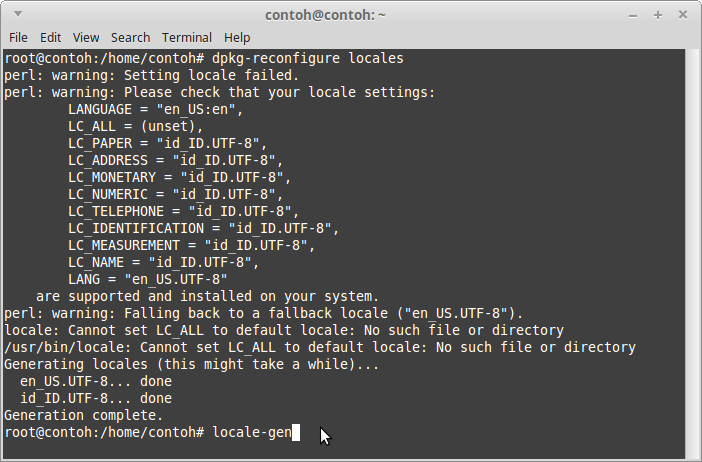Image resolution: width=702 pixels, height=462 pixels.
Task: Minimize the terminal window
Action: coord(633,15)
